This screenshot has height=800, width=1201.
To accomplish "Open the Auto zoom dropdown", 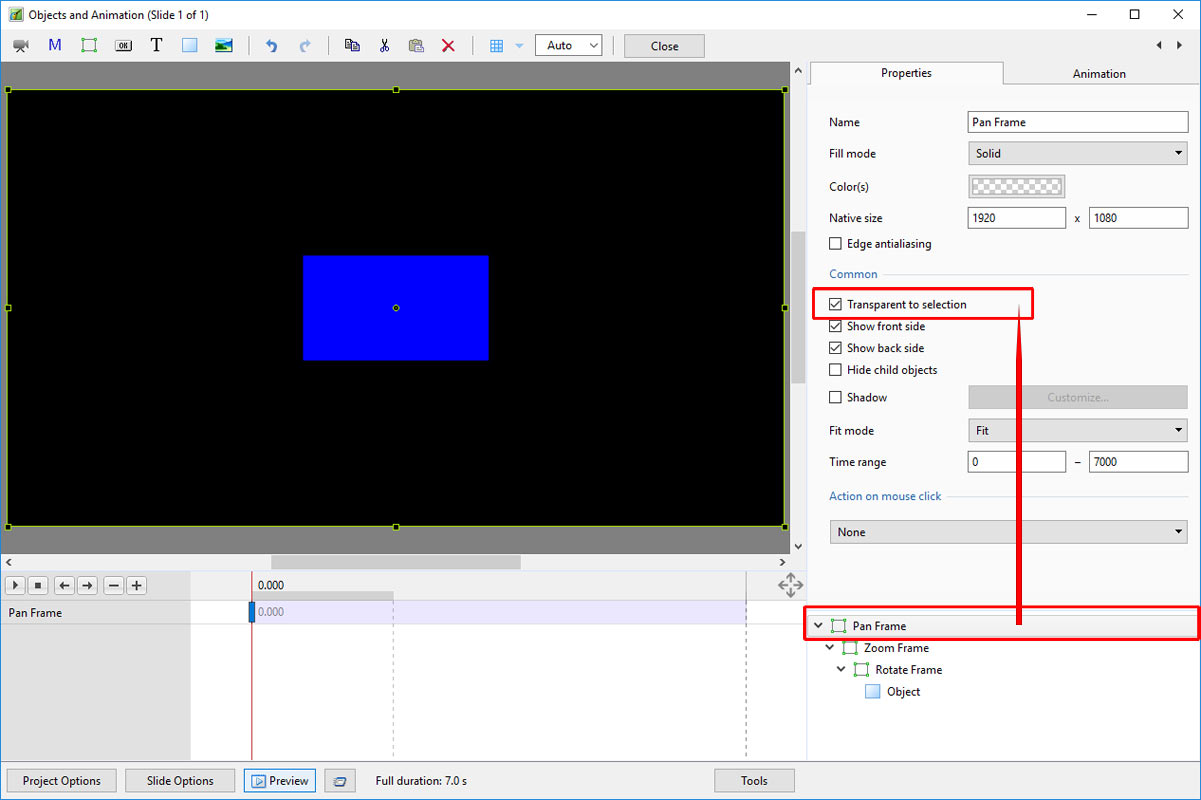I will click(569, 46).
